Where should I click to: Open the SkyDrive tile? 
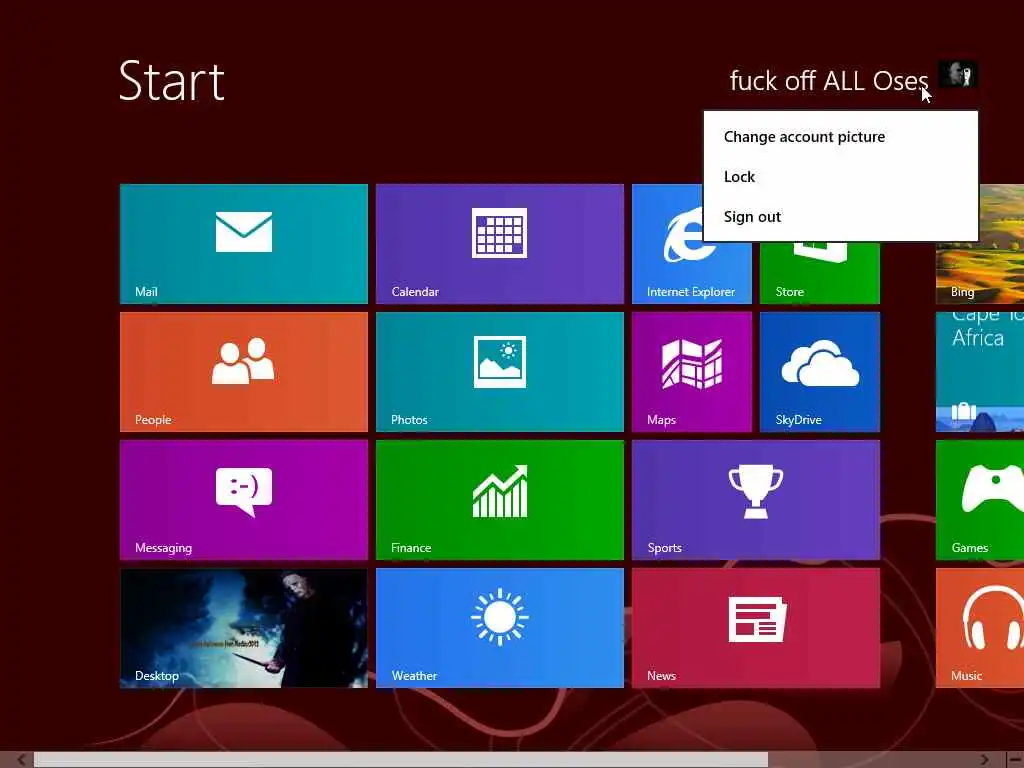820,372
